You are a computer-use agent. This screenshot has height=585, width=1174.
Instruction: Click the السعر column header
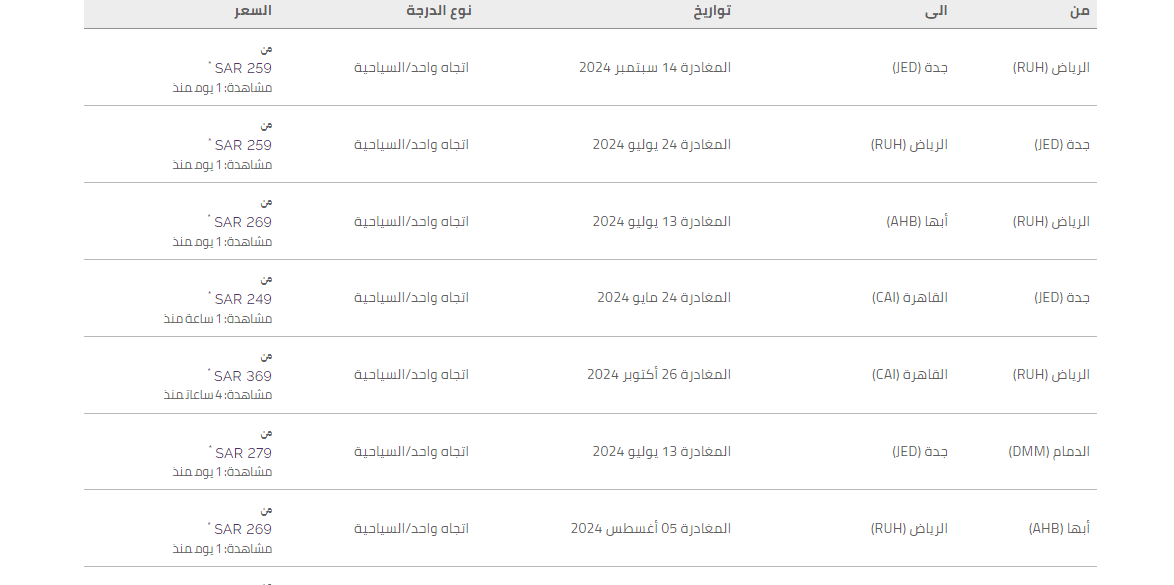tap(252, 10)
